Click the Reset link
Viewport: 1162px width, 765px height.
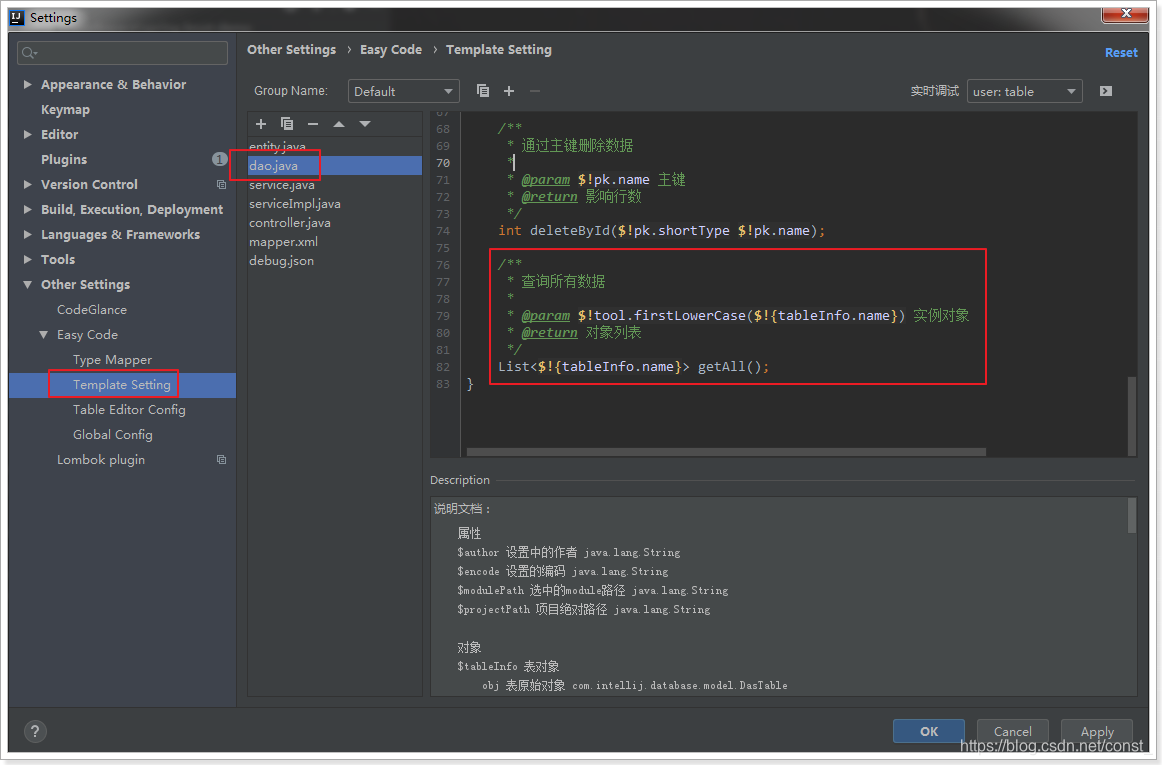click(x=1120, y=53)
